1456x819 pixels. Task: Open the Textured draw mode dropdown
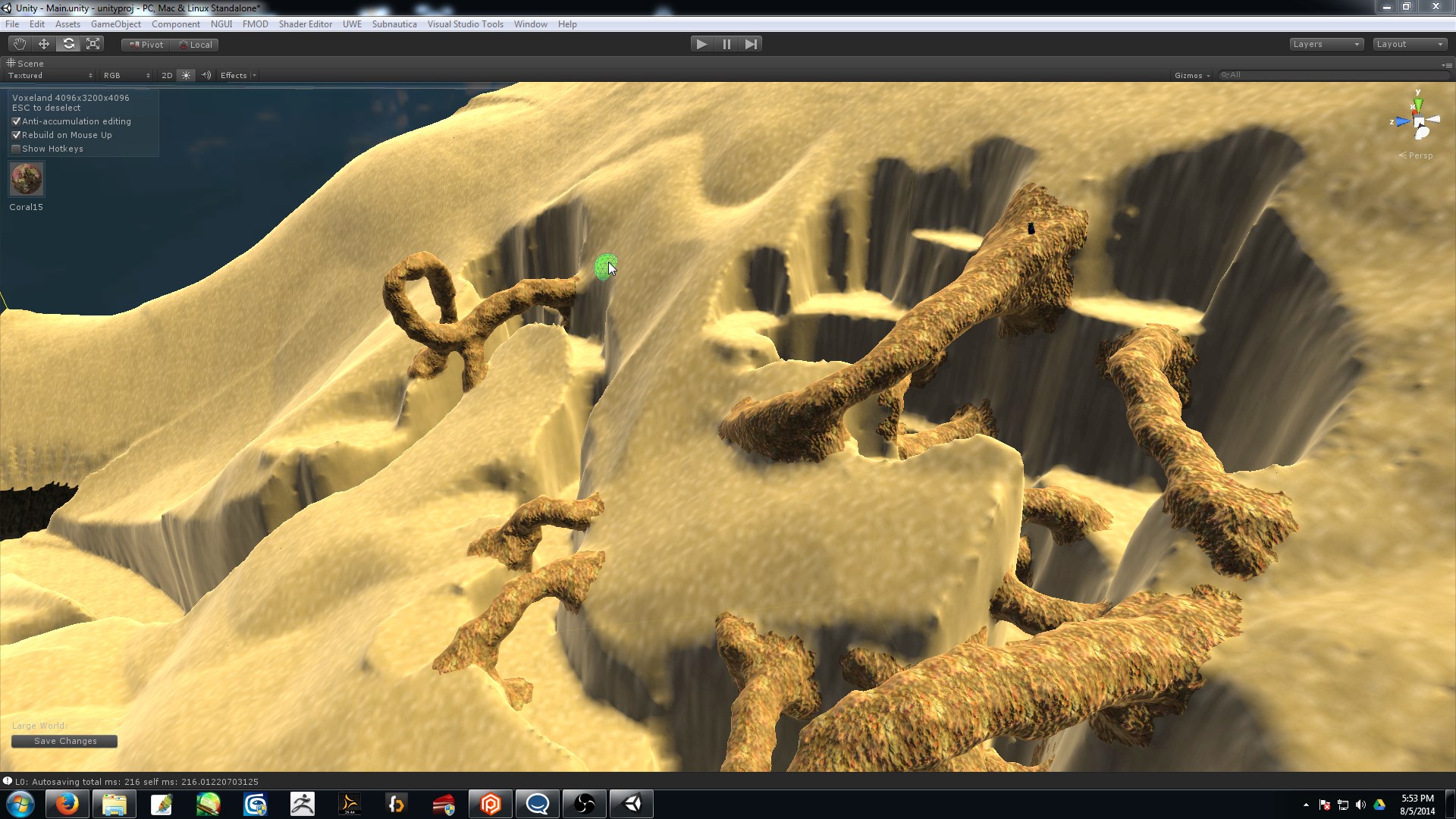click(x=50, y=75)
